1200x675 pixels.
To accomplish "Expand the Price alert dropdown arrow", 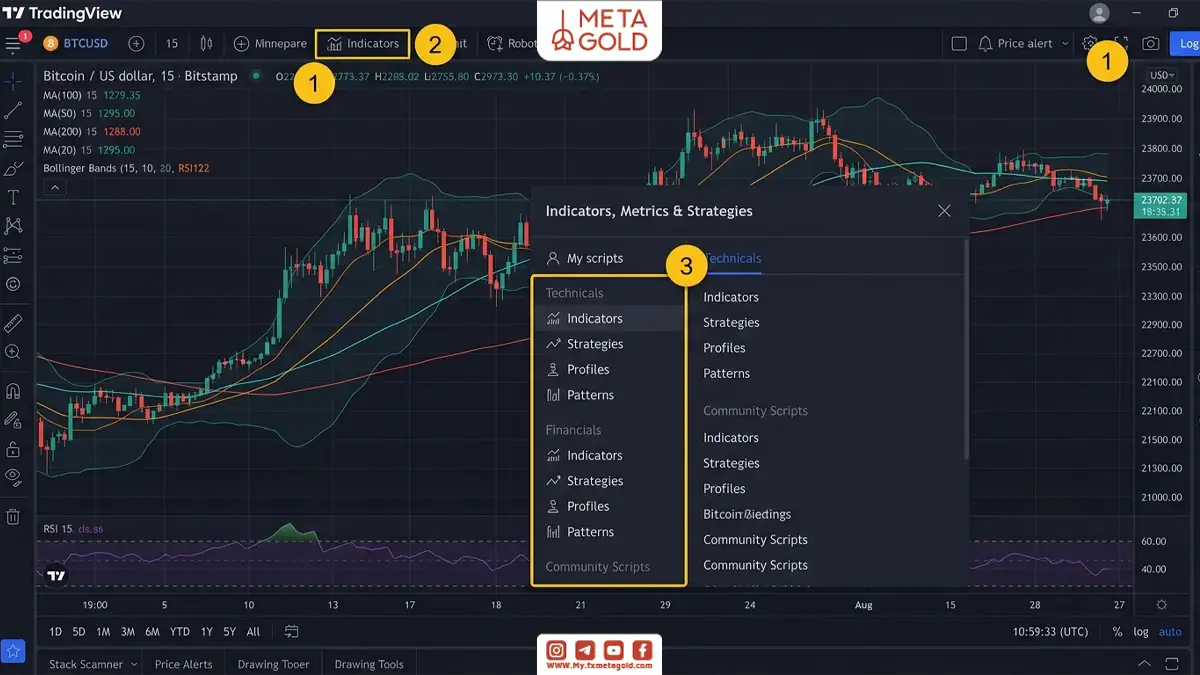I will pyautogui.click(x=1064, y=44).
